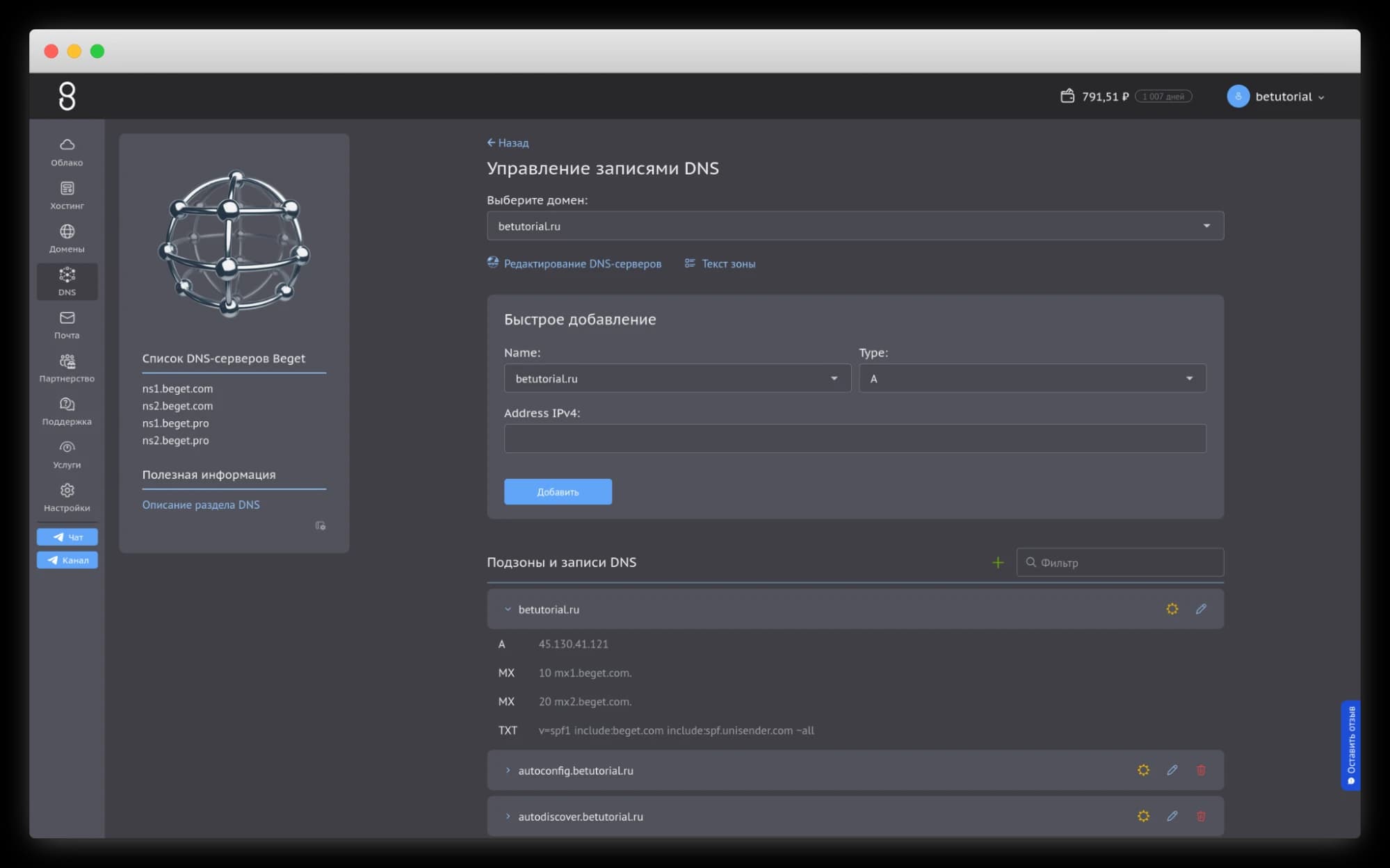Image resolution: width=1390 pixels, height=868 pixels.
Task: Click ns1.beget.pro in the server list
Action: (175, 423)
